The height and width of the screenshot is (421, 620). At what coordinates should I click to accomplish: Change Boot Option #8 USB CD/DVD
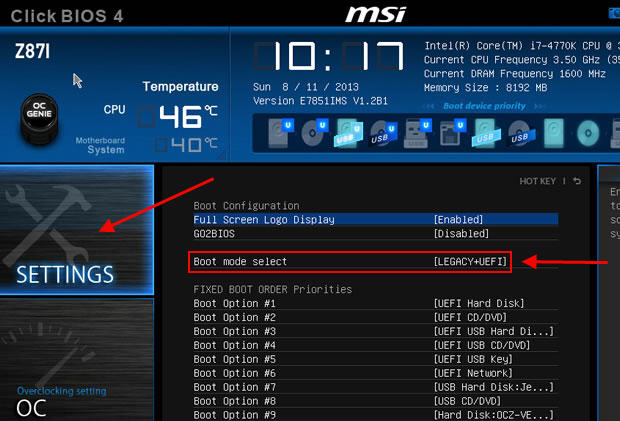click(376, 401)
